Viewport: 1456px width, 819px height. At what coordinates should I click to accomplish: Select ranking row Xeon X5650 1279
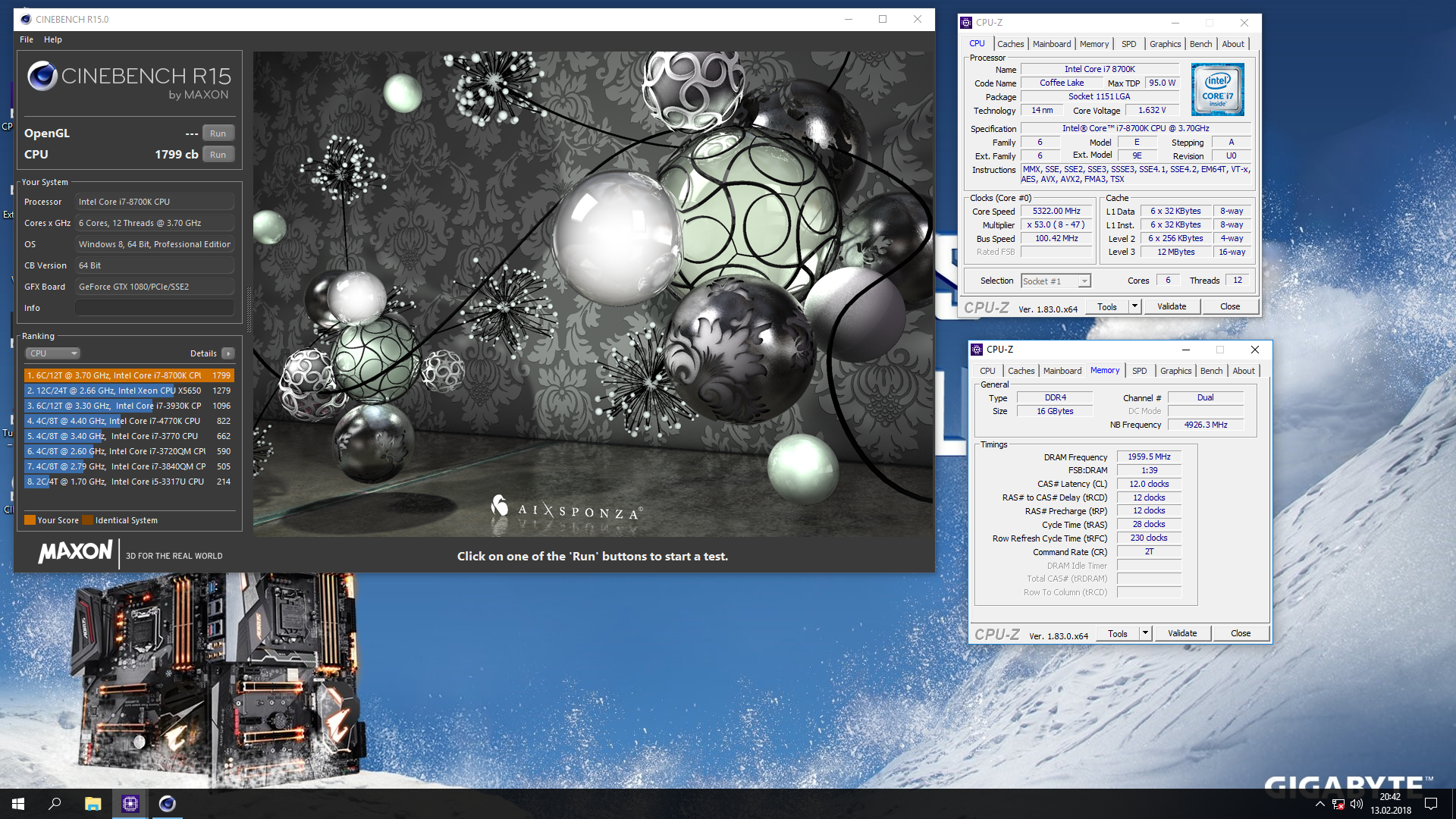tap(129, 391)
